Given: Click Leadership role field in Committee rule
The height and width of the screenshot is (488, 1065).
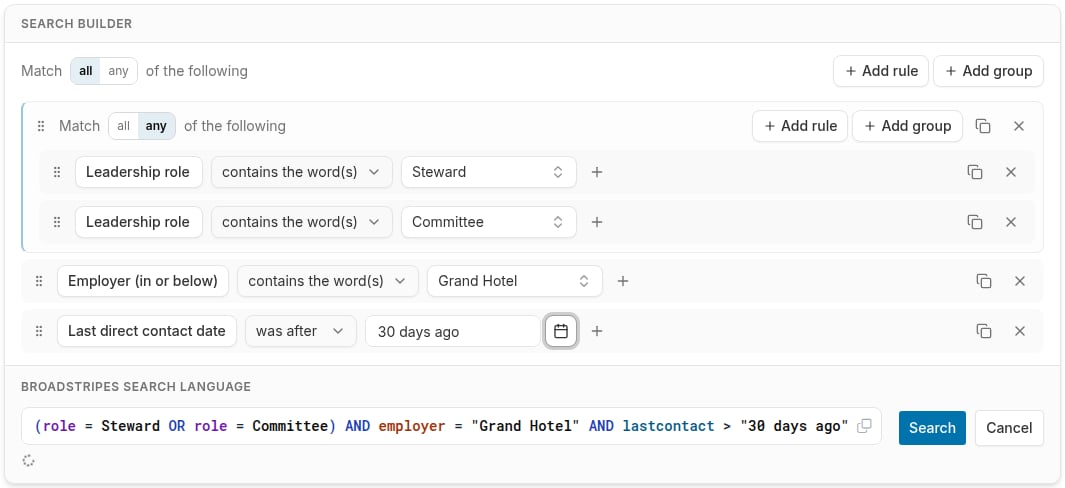Looking at the screenshot, I should (139, 222).
